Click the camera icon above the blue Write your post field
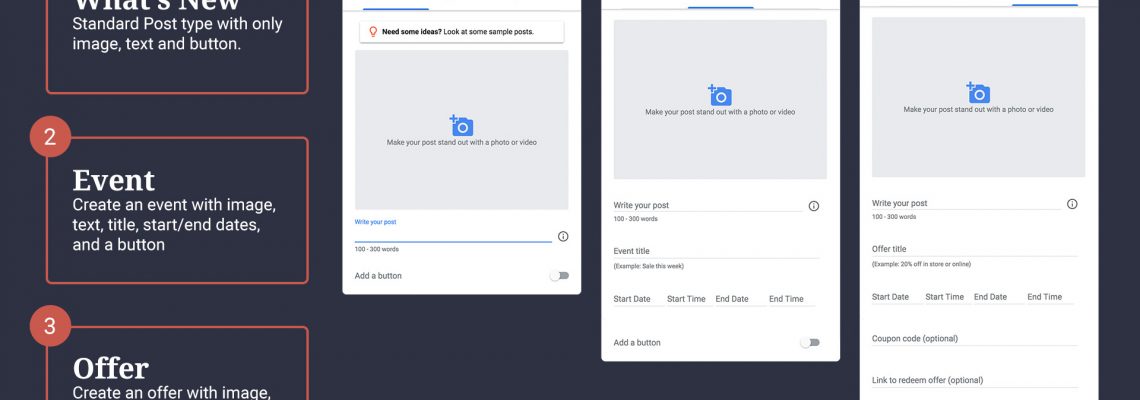The image size is (1140, 400). point(461,126)
